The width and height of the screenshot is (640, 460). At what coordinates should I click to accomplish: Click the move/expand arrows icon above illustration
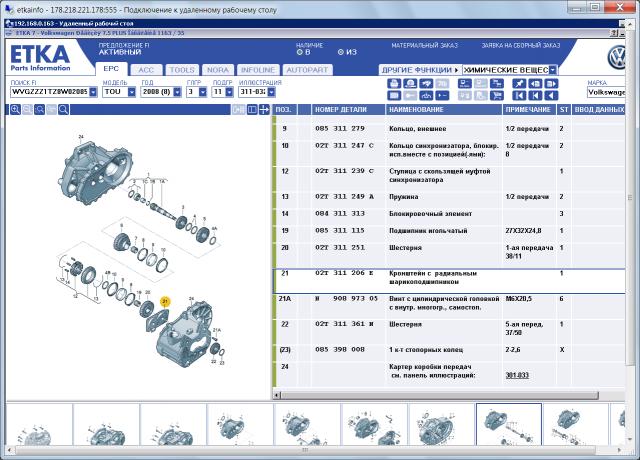click(x=264, y=109)
